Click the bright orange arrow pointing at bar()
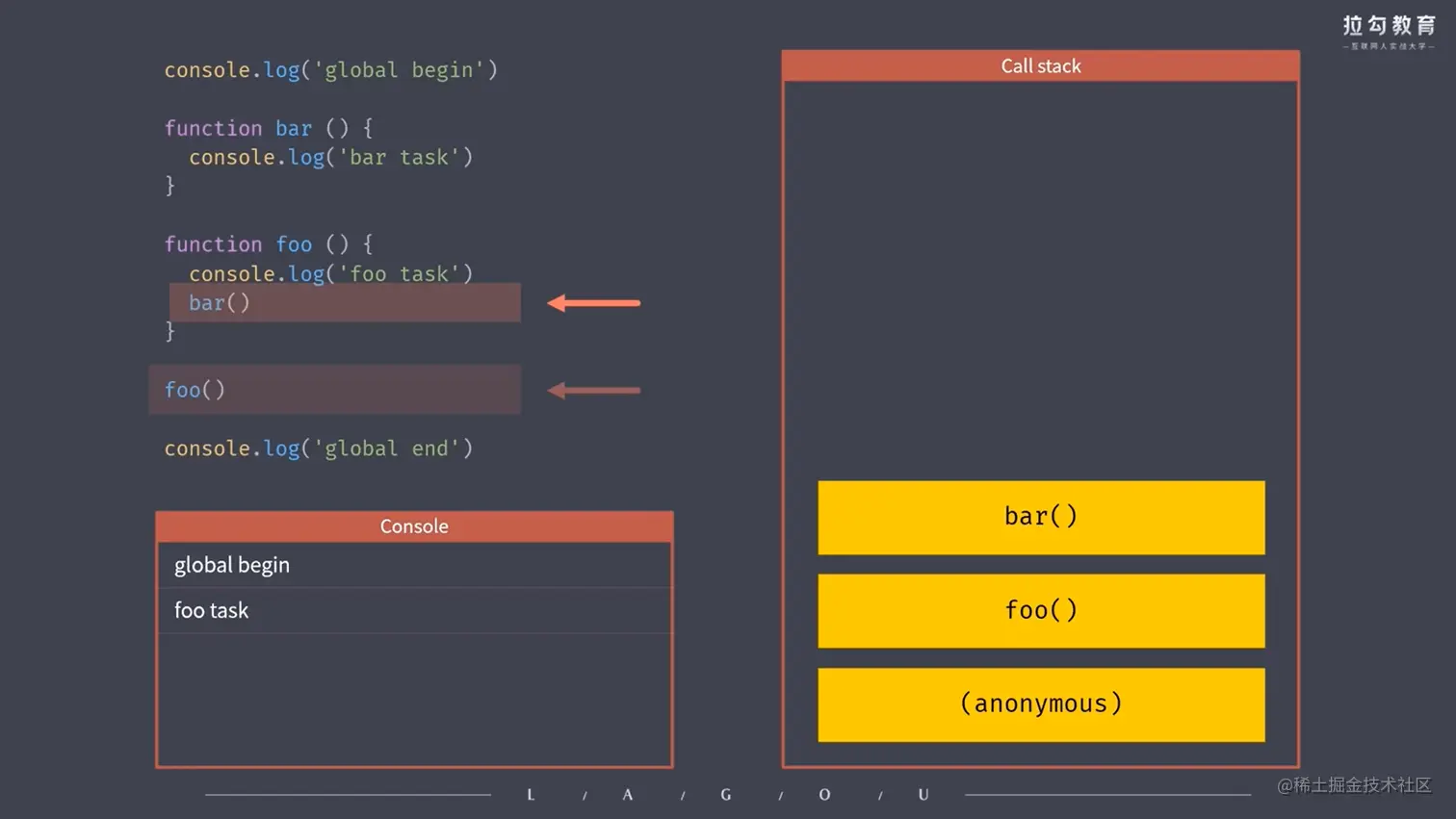 pyautogui.click(x=593, y=303)
